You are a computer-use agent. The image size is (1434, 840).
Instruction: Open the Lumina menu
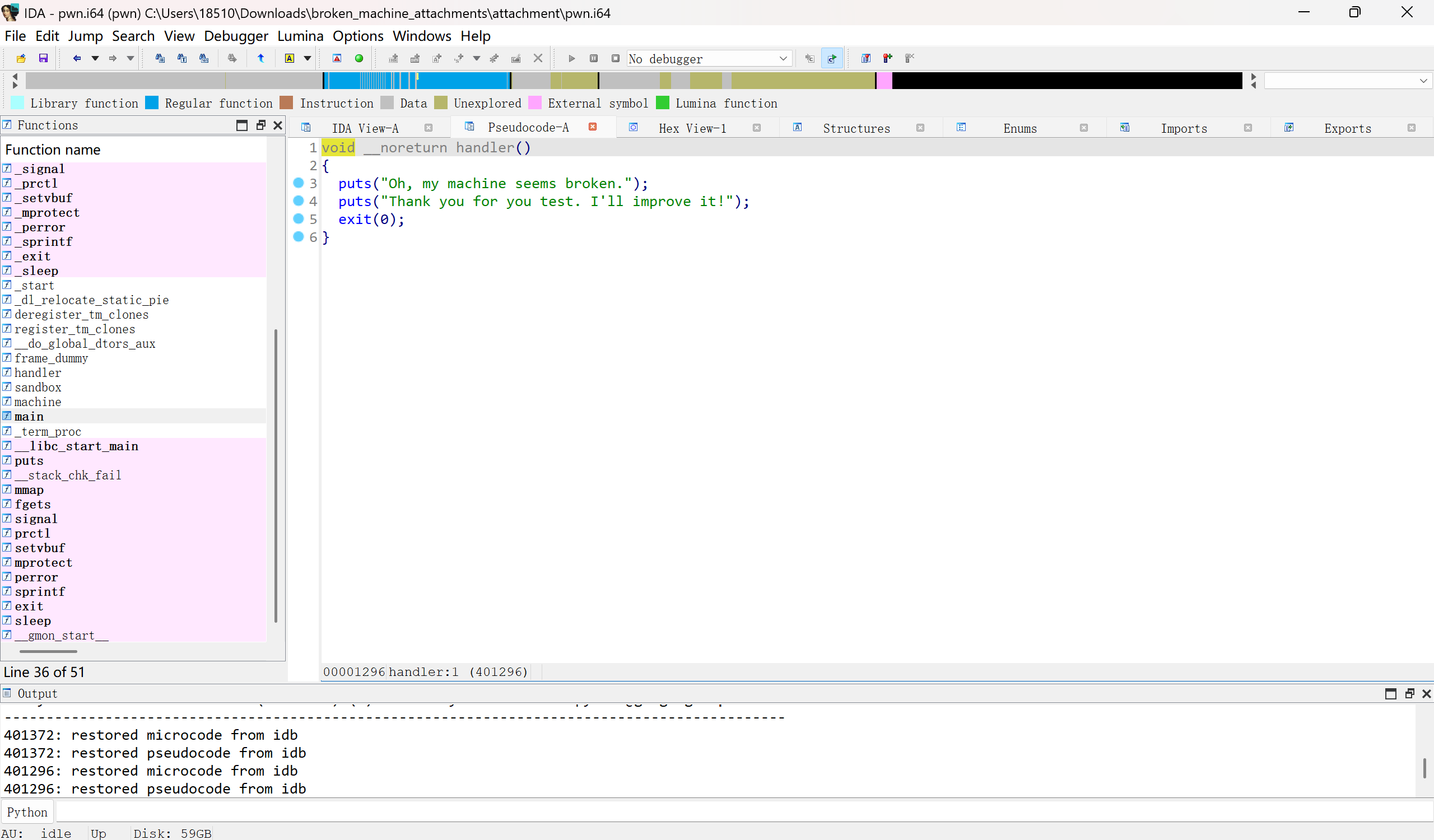pyautogui.click(x=300, y=36)
